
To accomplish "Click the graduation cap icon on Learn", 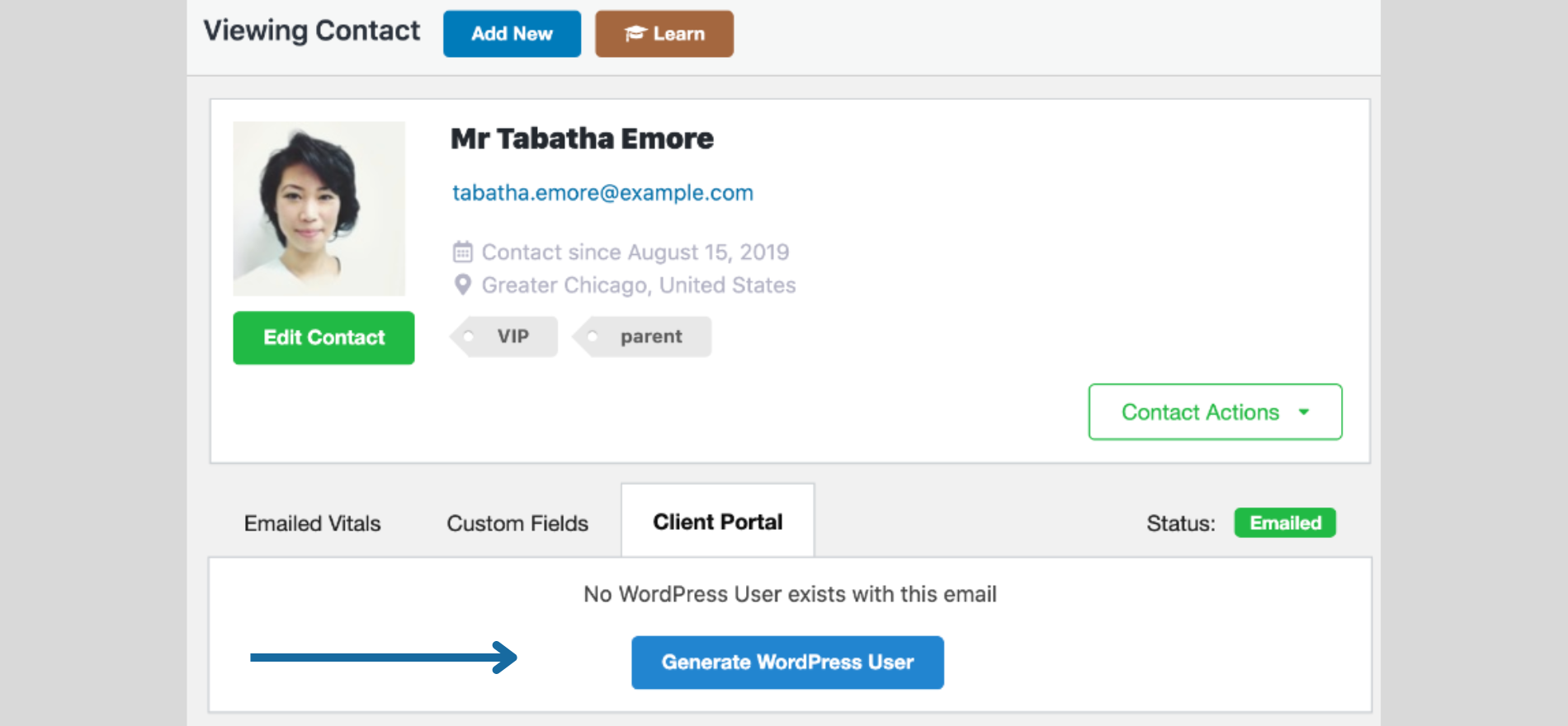I will [x=635, y=34].
